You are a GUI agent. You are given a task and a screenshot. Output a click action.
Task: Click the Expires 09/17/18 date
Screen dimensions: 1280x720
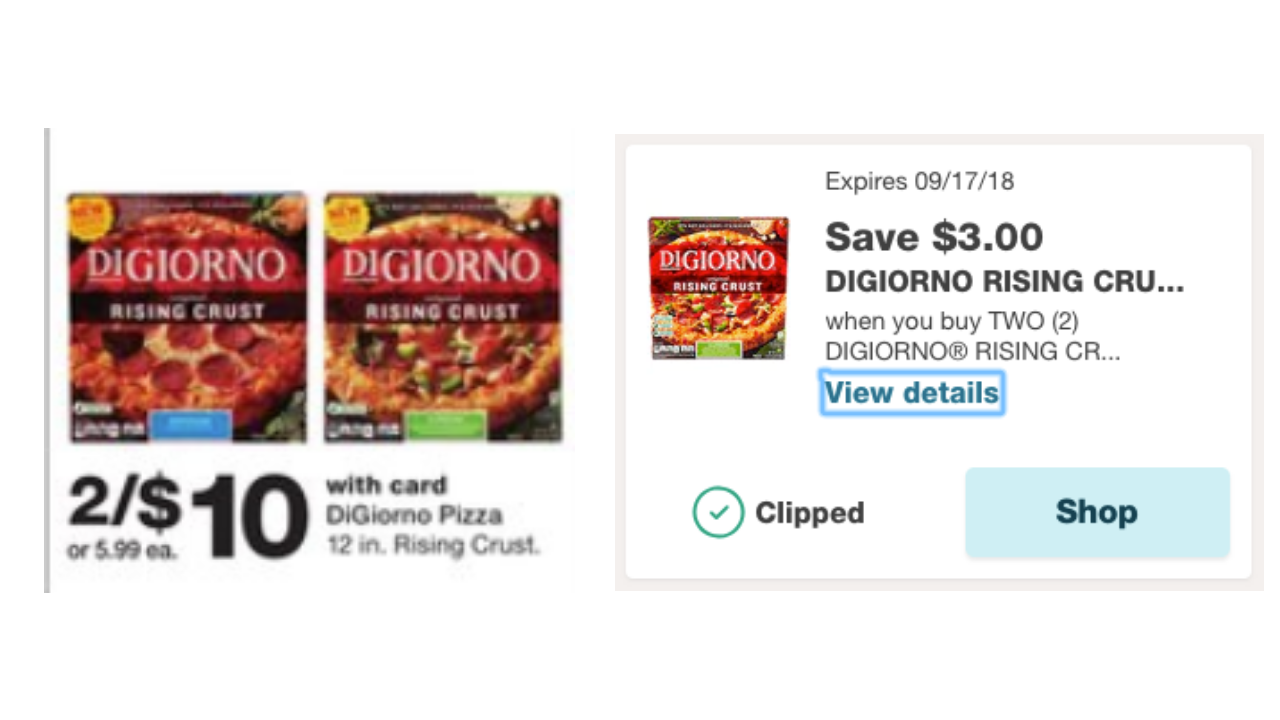click(919, 181)
